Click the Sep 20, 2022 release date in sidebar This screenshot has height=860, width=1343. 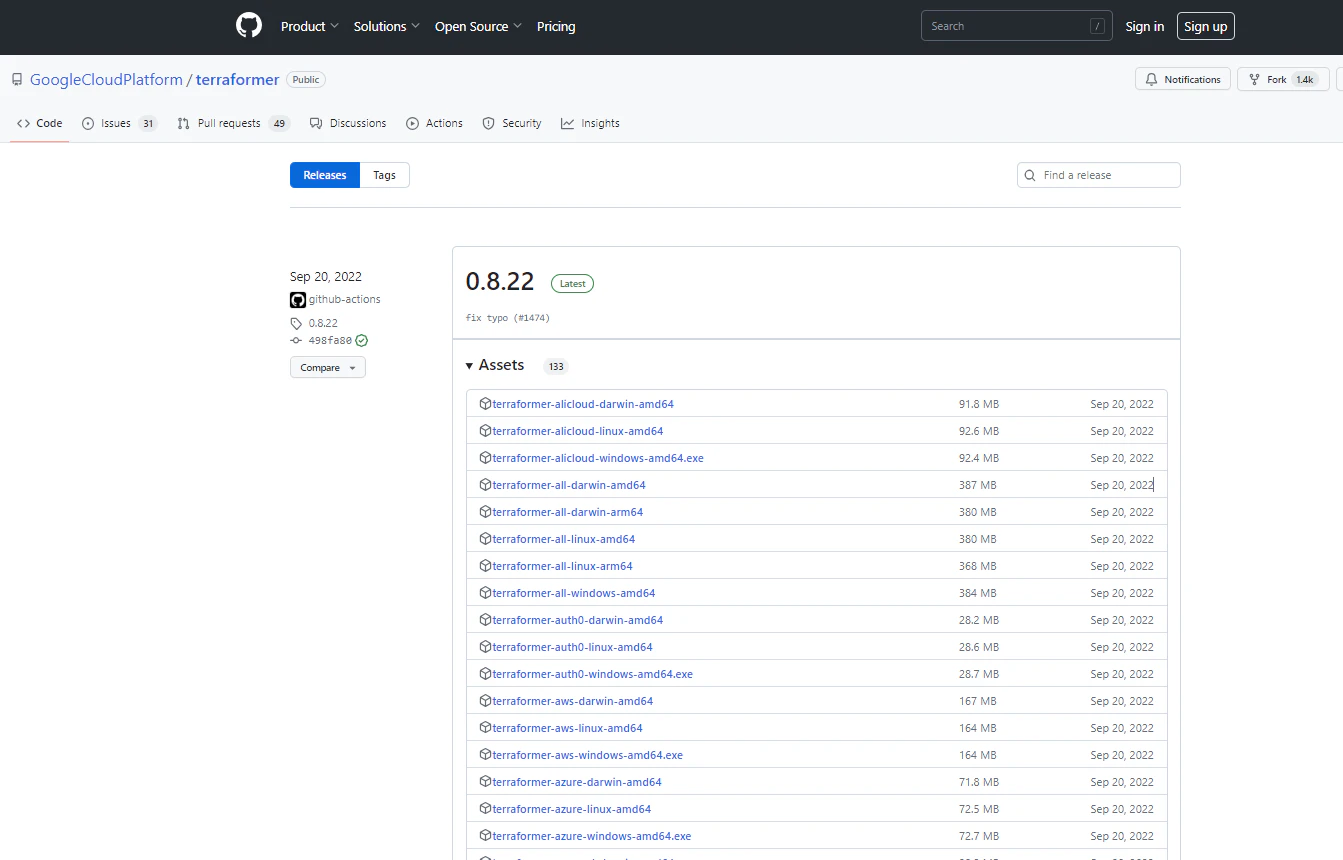[x=326, y=277]
